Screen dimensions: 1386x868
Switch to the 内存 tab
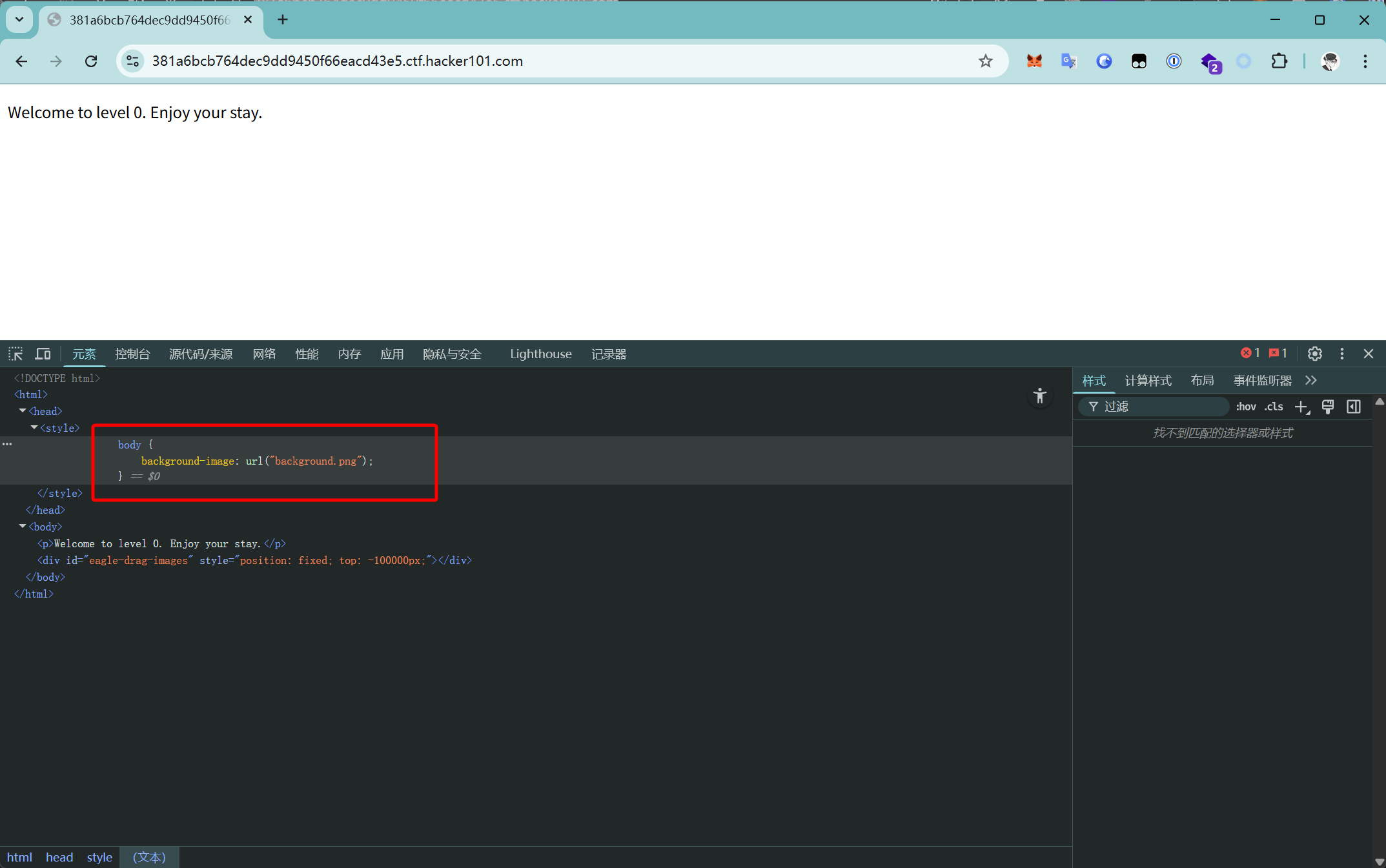349,354
